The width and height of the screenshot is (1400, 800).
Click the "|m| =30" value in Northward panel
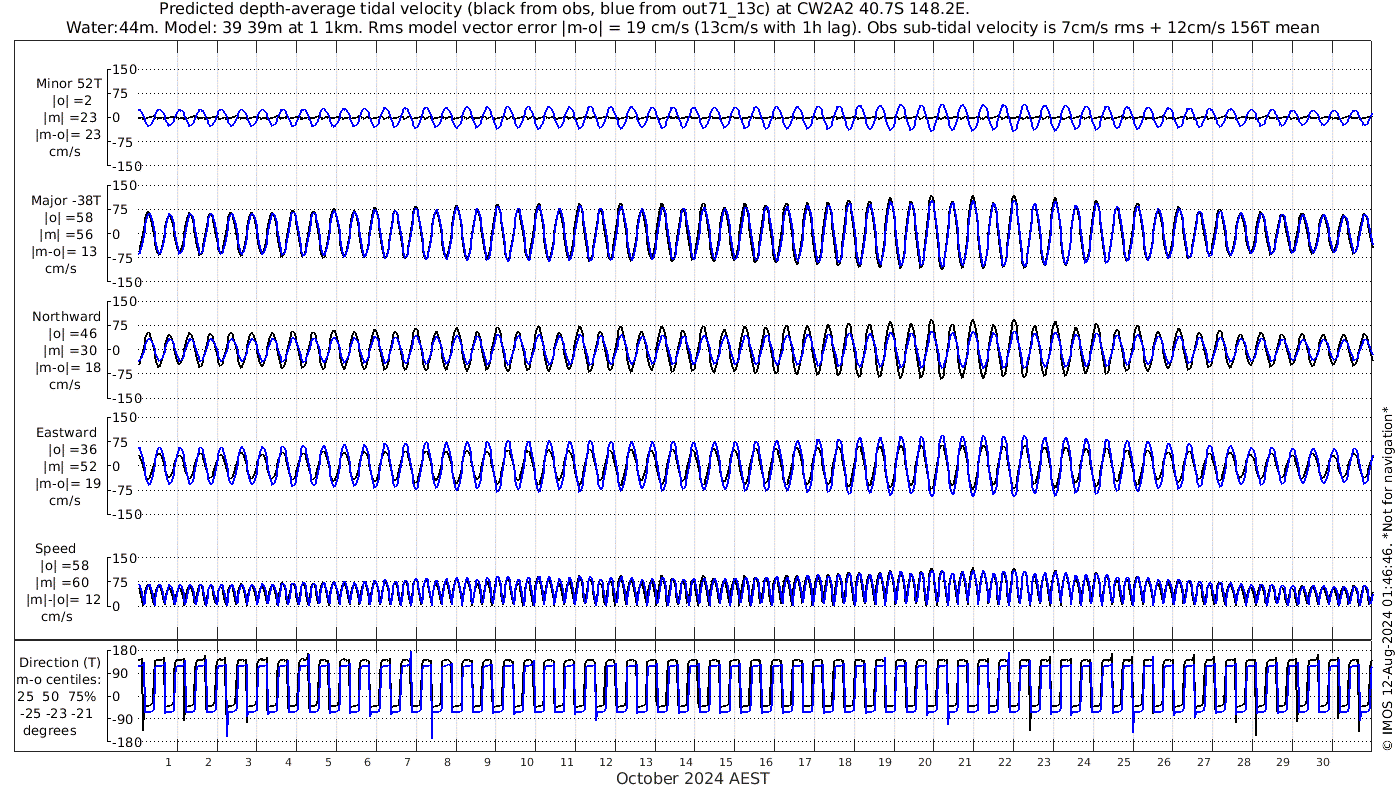[x=68, y=351]
